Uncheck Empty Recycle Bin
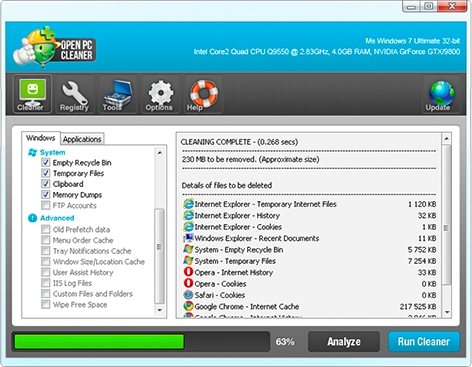 45,163
